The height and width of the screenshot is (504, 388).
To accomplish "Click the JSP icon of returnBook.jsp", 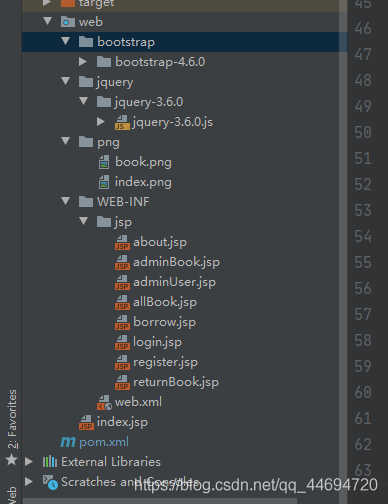I will 122,382.
